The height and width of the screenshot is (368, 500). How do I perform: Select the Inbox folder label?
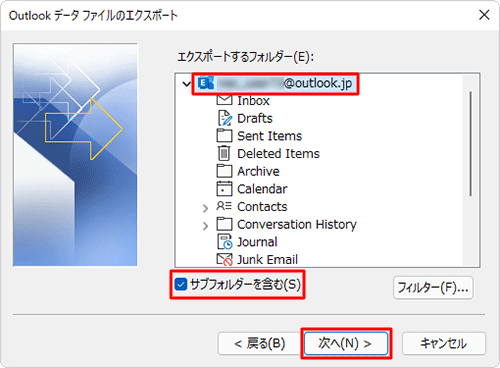point(253,101)
